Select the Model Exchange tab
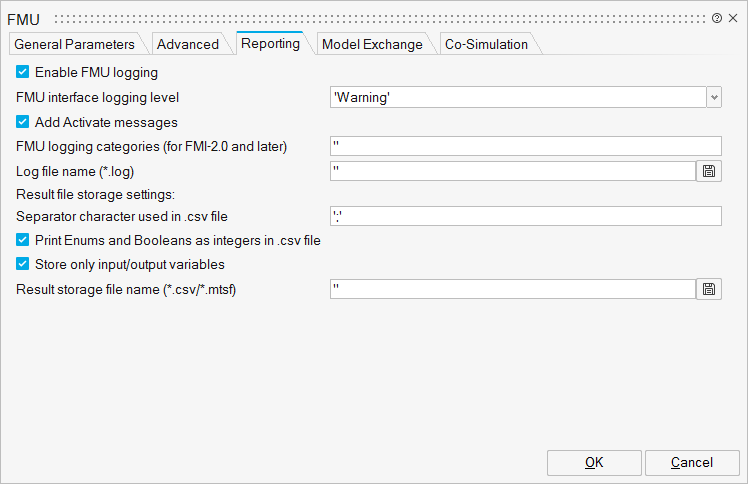Viewport: 748px width, 484px height. click(371, 44)
